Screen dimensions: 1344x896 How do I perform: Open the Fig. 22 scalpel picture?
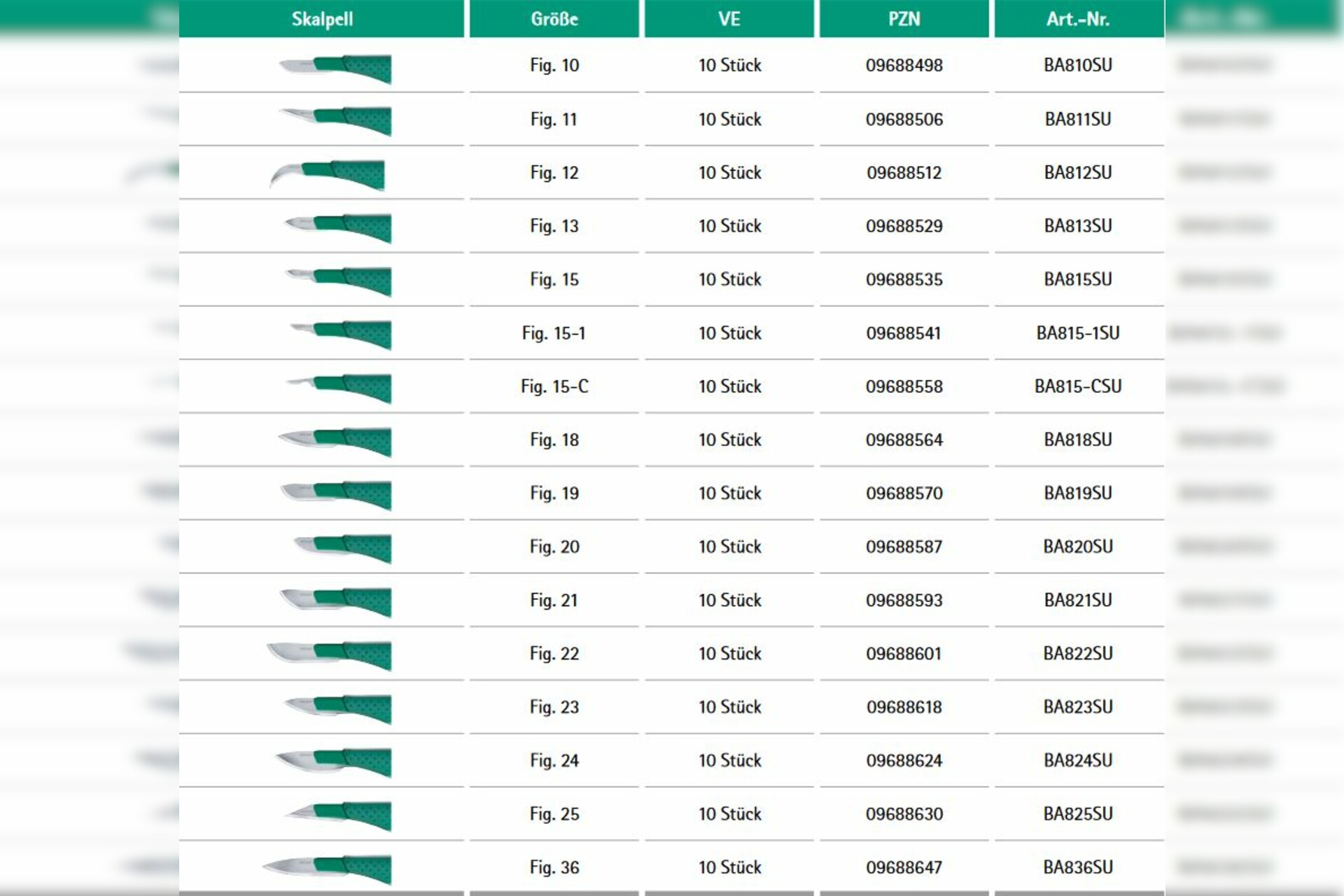tap(329, 655)
